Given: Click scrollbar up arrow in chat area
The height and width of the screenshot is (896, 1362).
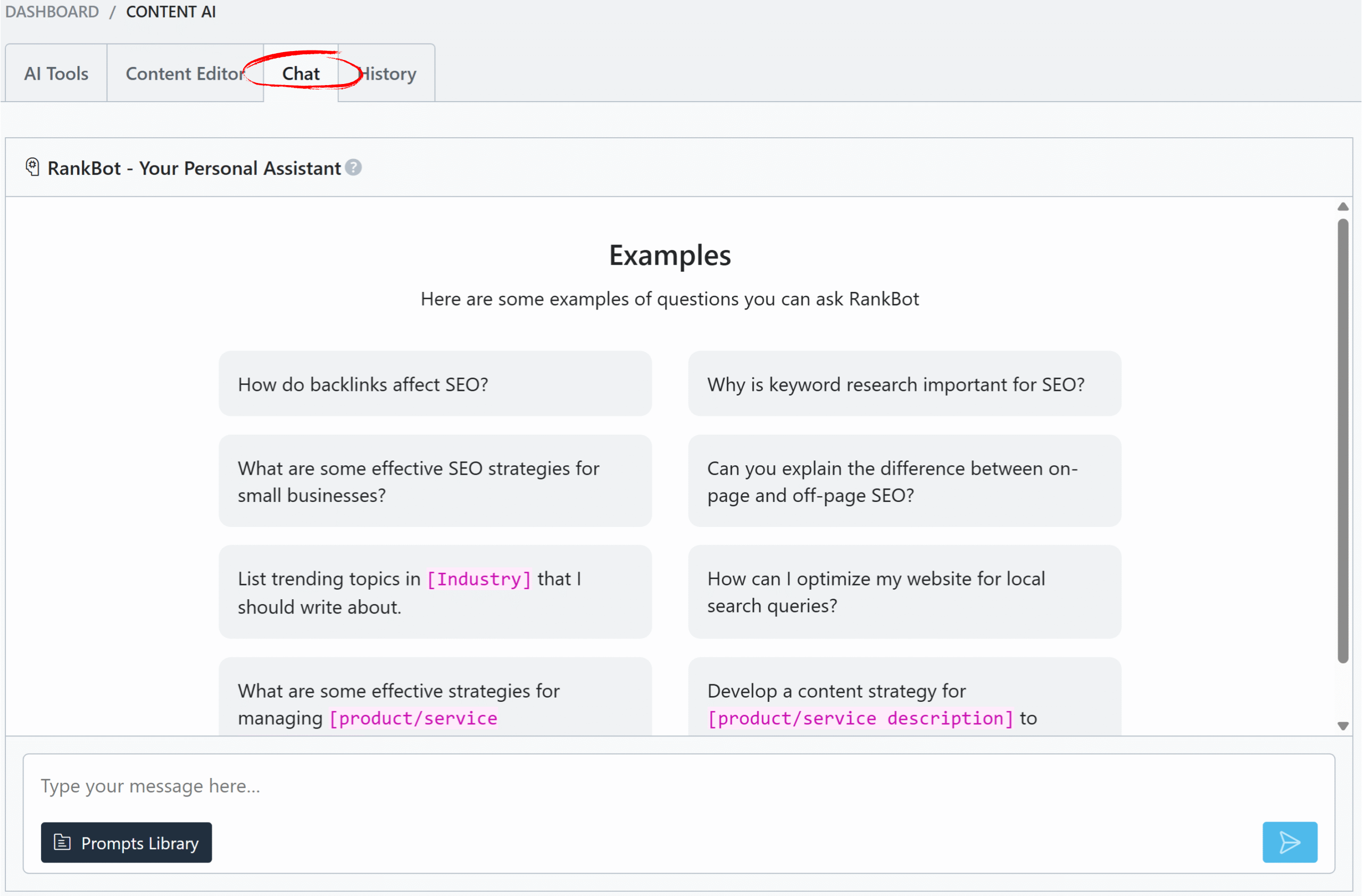Looking at the screenshot, I should 1342,206.
